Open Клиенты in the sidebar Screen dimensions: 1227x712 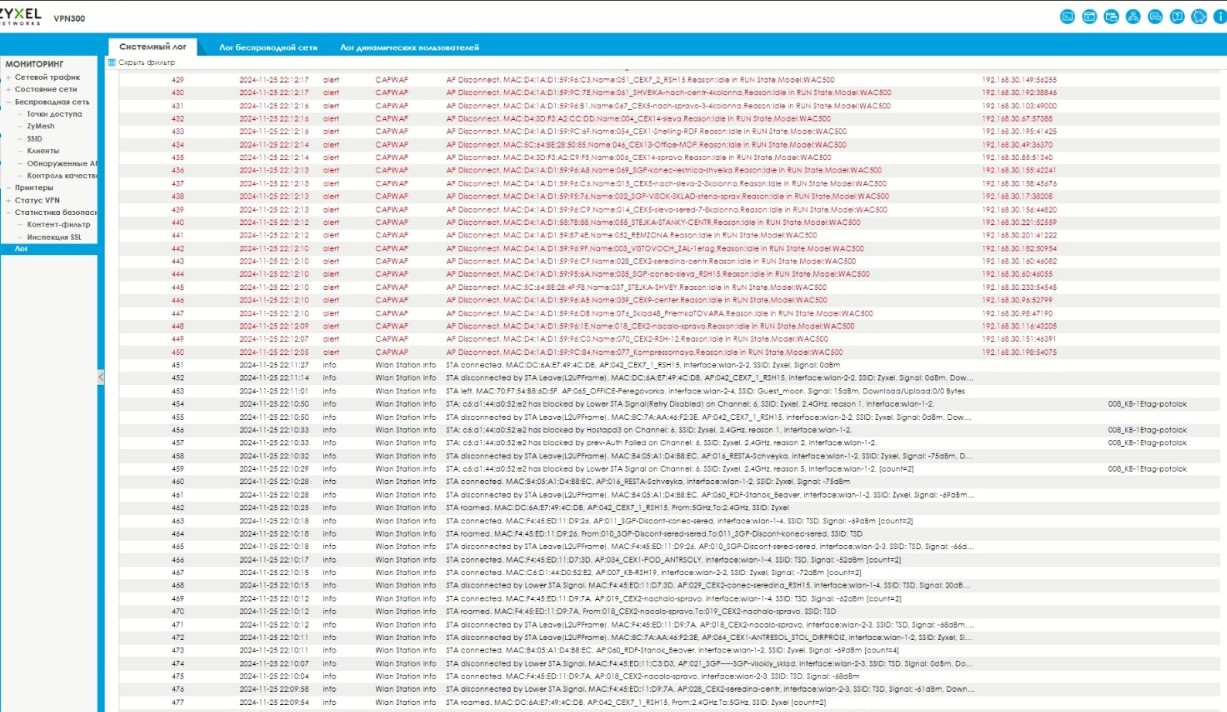pos(43,150)
